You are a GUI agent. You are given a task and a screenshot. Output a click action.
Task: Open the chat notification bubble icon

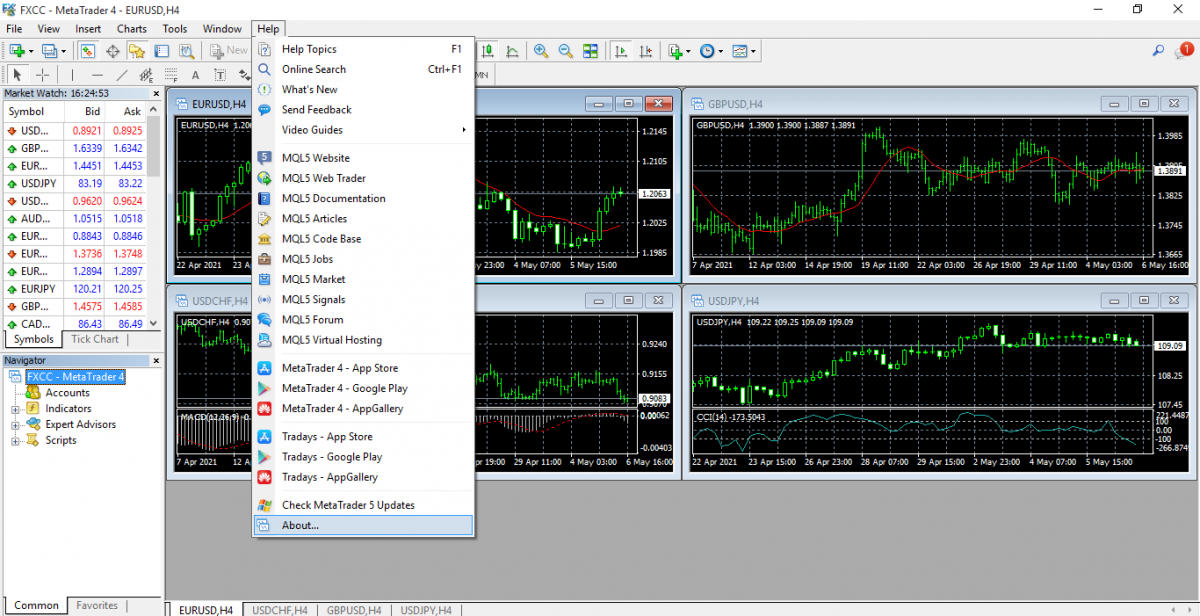click(1185, 50)
